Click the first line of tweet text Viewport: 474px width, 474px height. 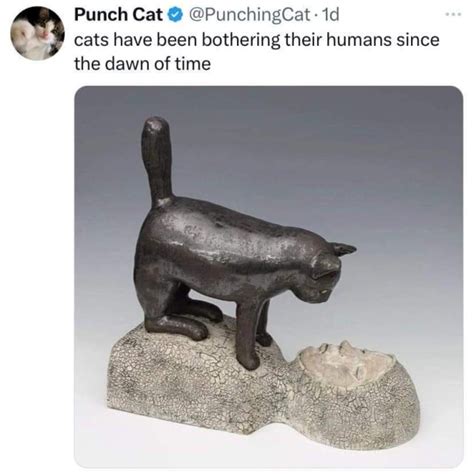tap(257, 40)
